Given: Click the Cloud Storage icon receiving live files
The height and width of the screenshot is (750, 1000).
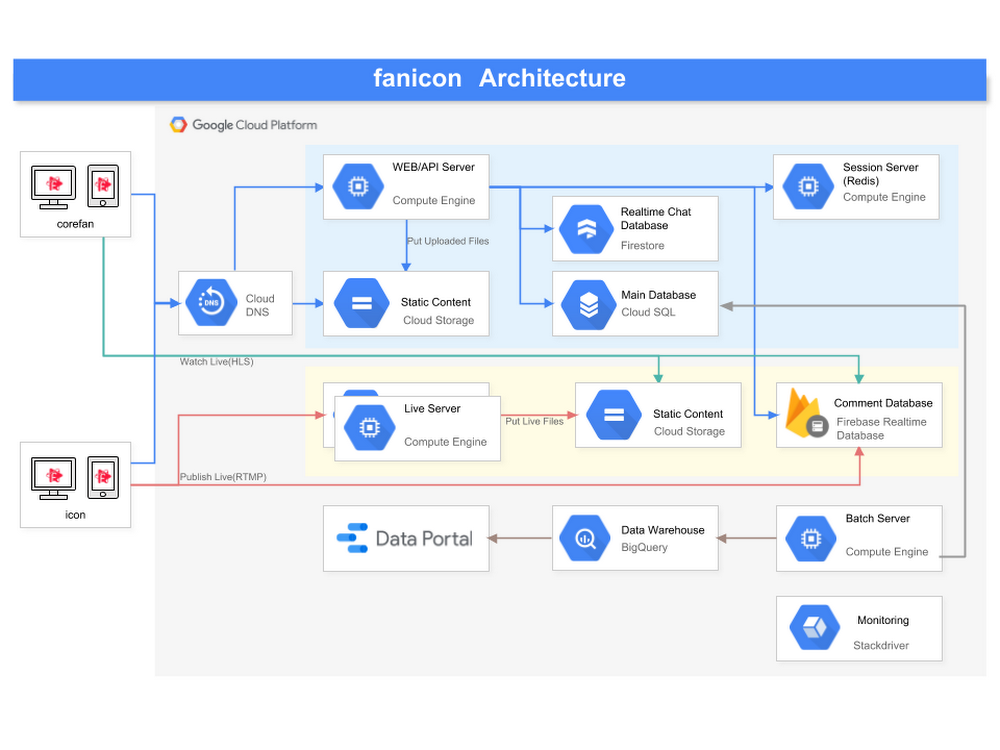Looking at the screenshot, I should (x=614, y=415).
